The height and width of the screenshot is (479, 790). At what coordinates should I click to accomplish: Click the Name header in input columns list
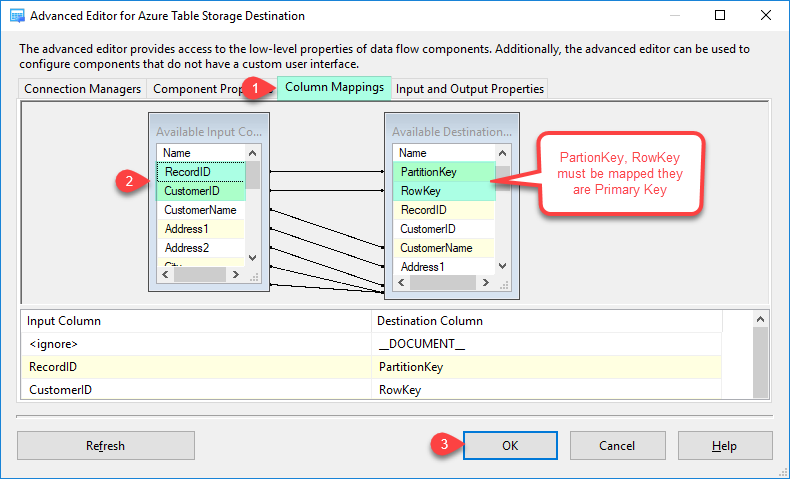point(201,153)
